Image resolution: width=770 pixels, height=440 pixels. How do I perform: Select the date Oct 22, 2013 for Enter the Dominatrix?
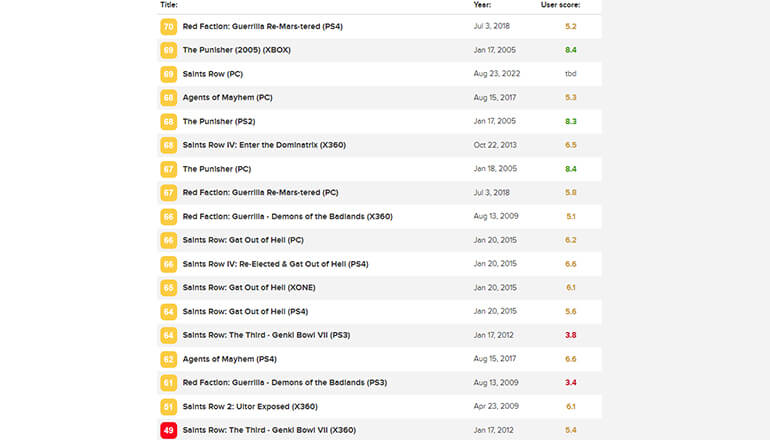[495, 145]
